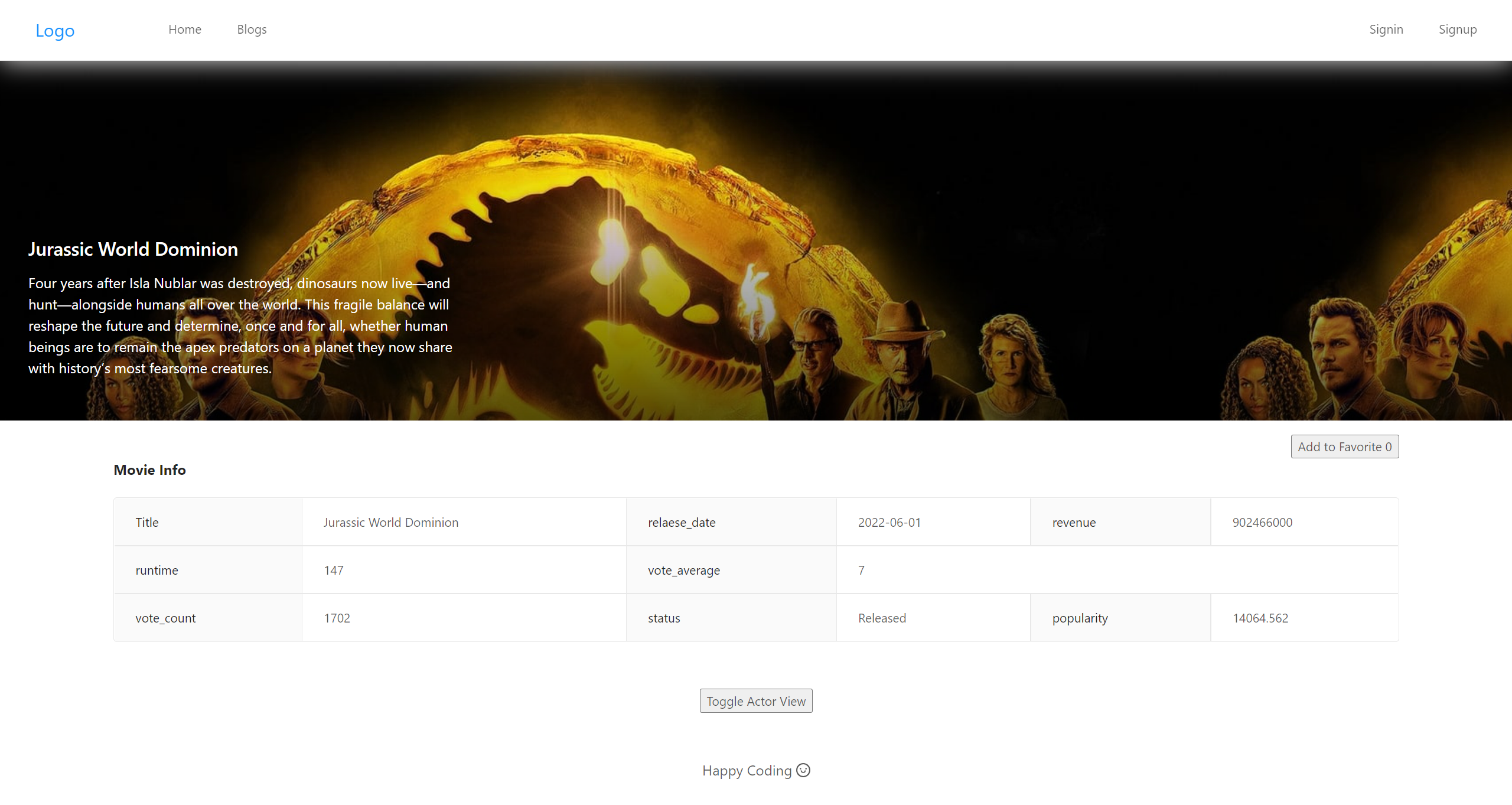Click the Logo link in header
This screenshot has width=1512, height=805.
[55, 31]
